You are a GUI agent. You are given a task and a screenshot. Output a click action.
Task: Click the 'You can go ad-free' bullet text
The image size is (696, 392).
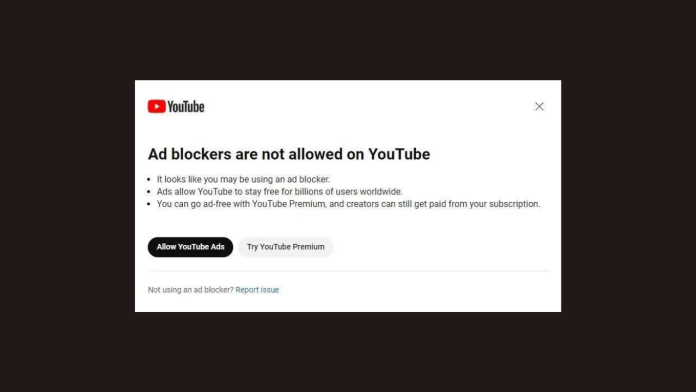[x=348, y=204]
